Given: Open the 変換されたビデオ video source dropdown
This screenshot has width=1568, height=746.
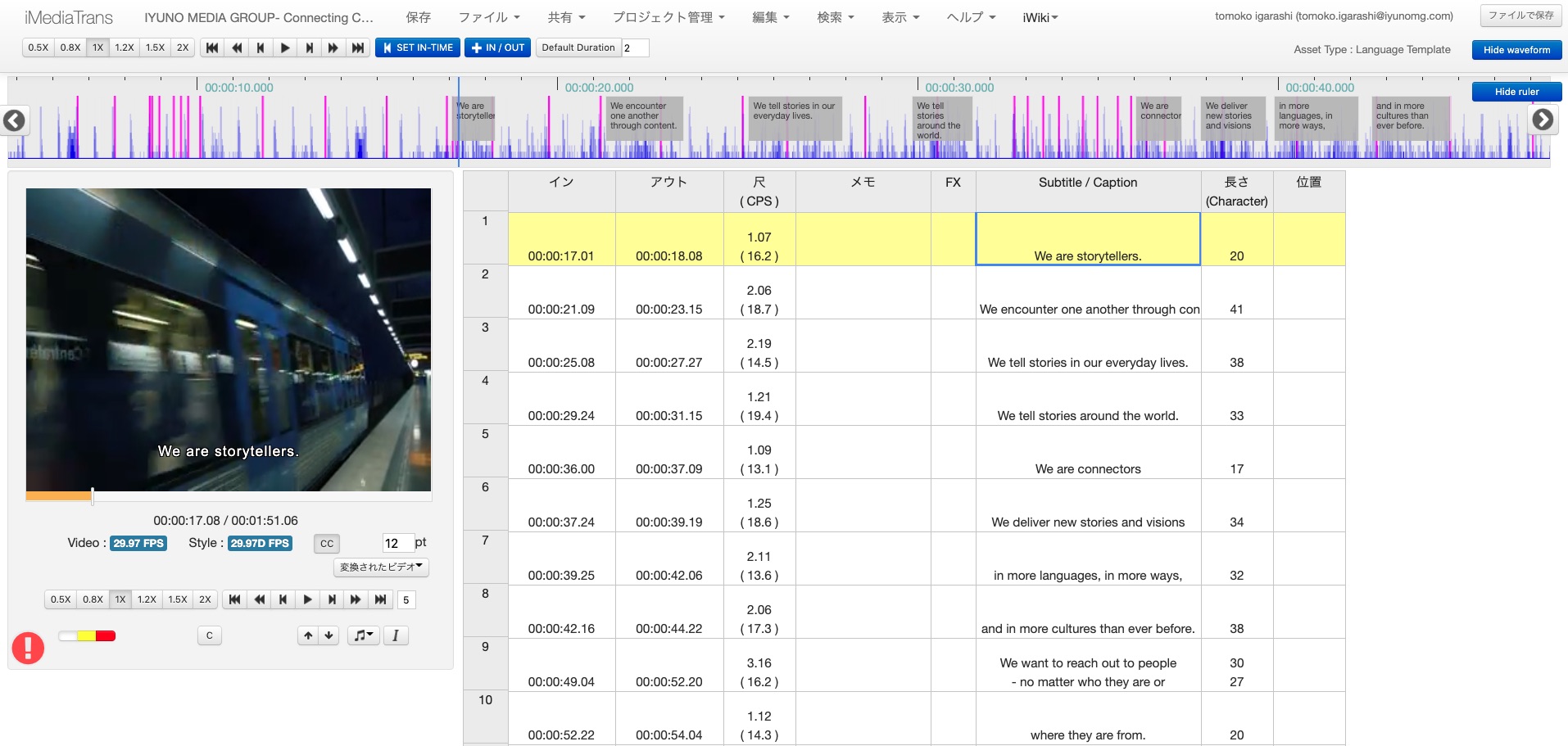Looking at the screenshot, I should (x=381, y=567).
